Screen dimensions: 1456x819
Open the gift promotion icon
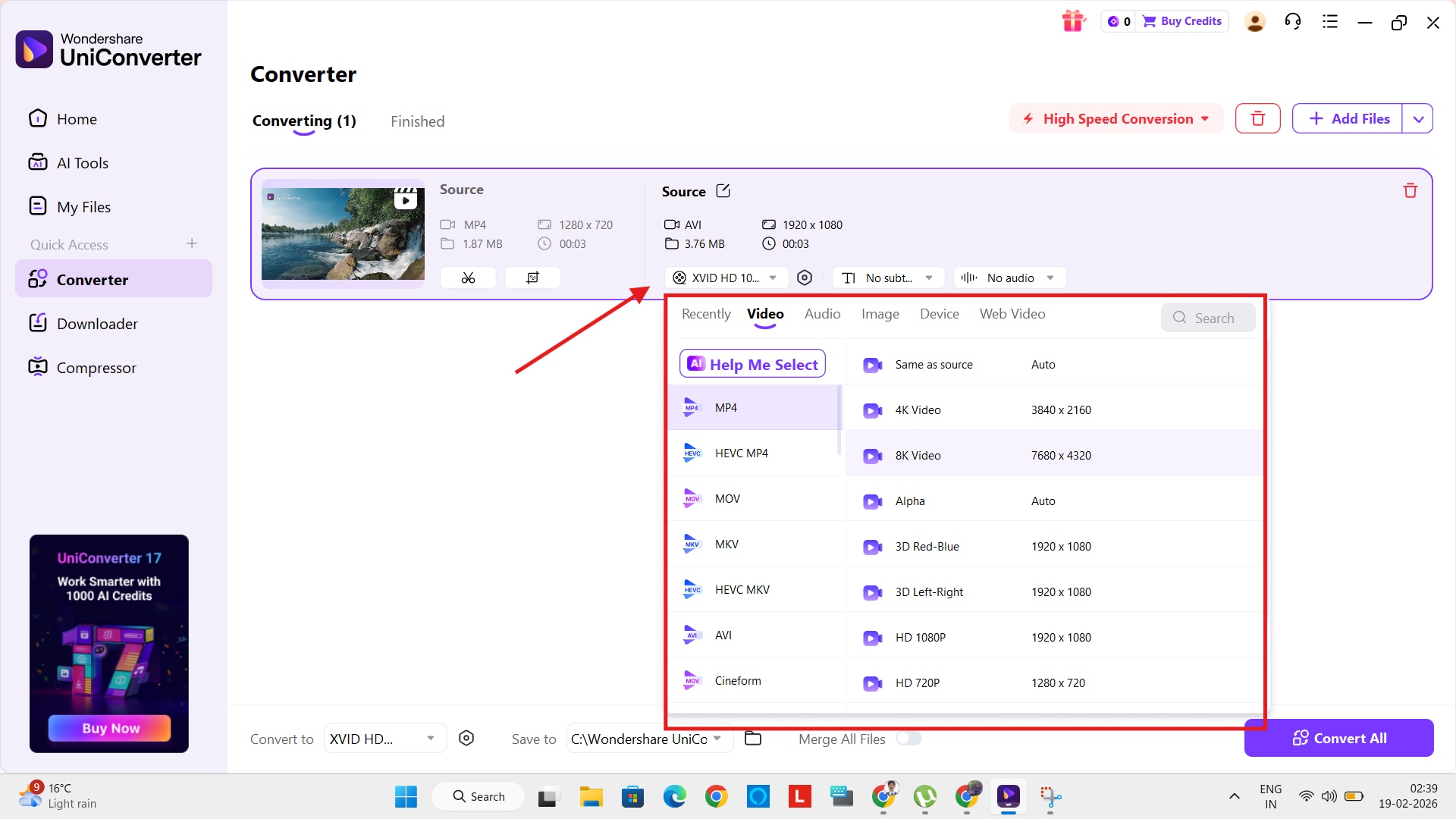[x=1074, y=20]
